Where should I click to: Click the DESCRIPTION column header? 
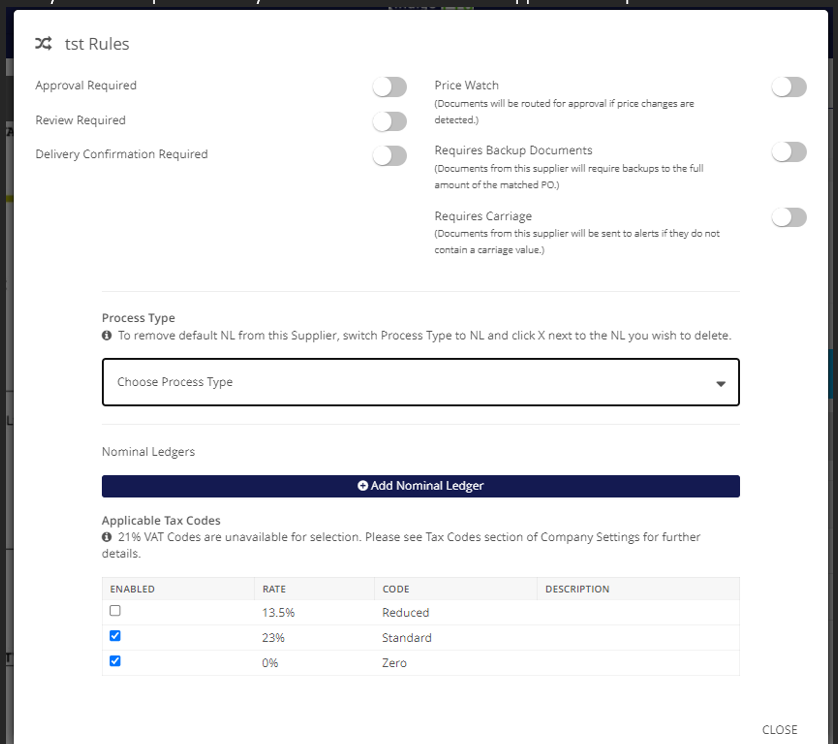(577, 589)
